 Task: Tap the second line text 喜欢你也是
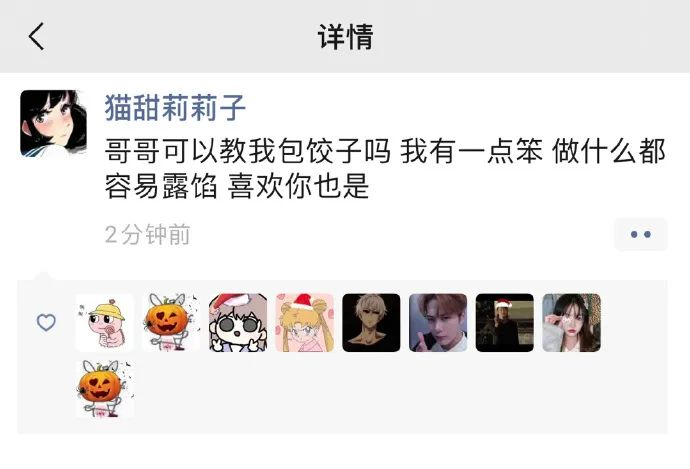coord(298,186)
